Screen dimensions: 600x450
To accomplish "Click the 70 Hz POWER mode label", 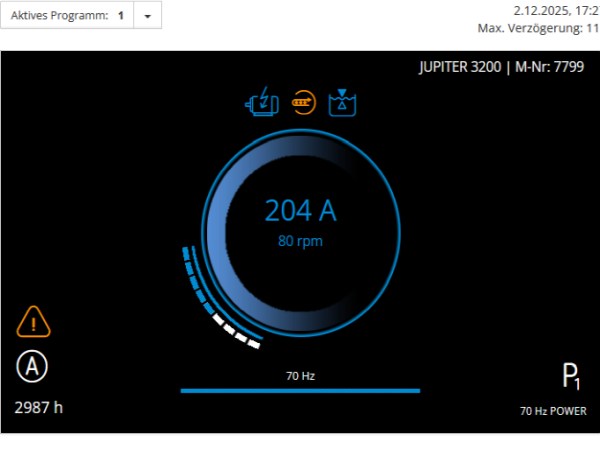I will coord(552,411).
